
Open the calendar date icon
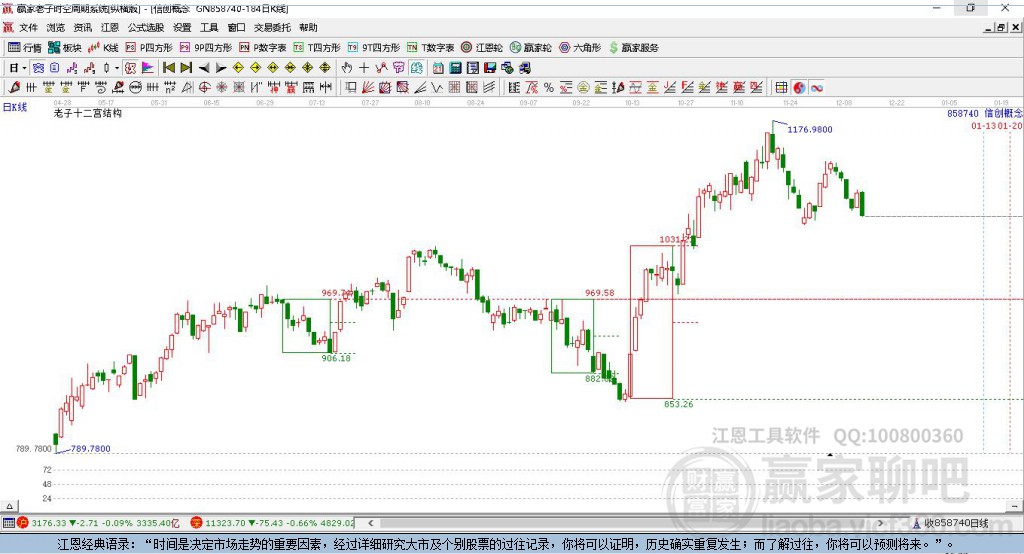pyautogui.click(x=438, y=68)
